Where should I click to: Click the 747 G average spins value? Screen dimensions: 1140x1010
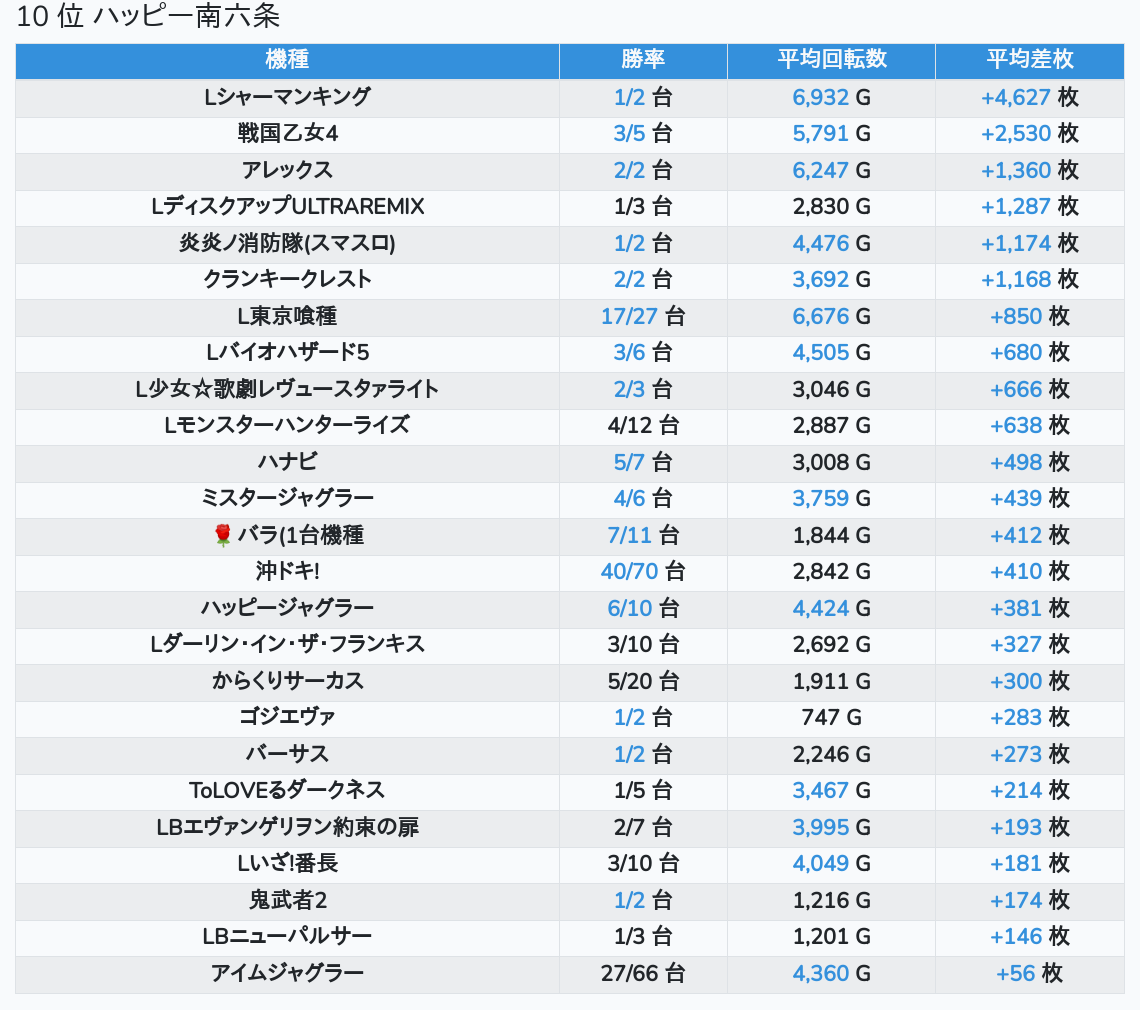(831, 718)
